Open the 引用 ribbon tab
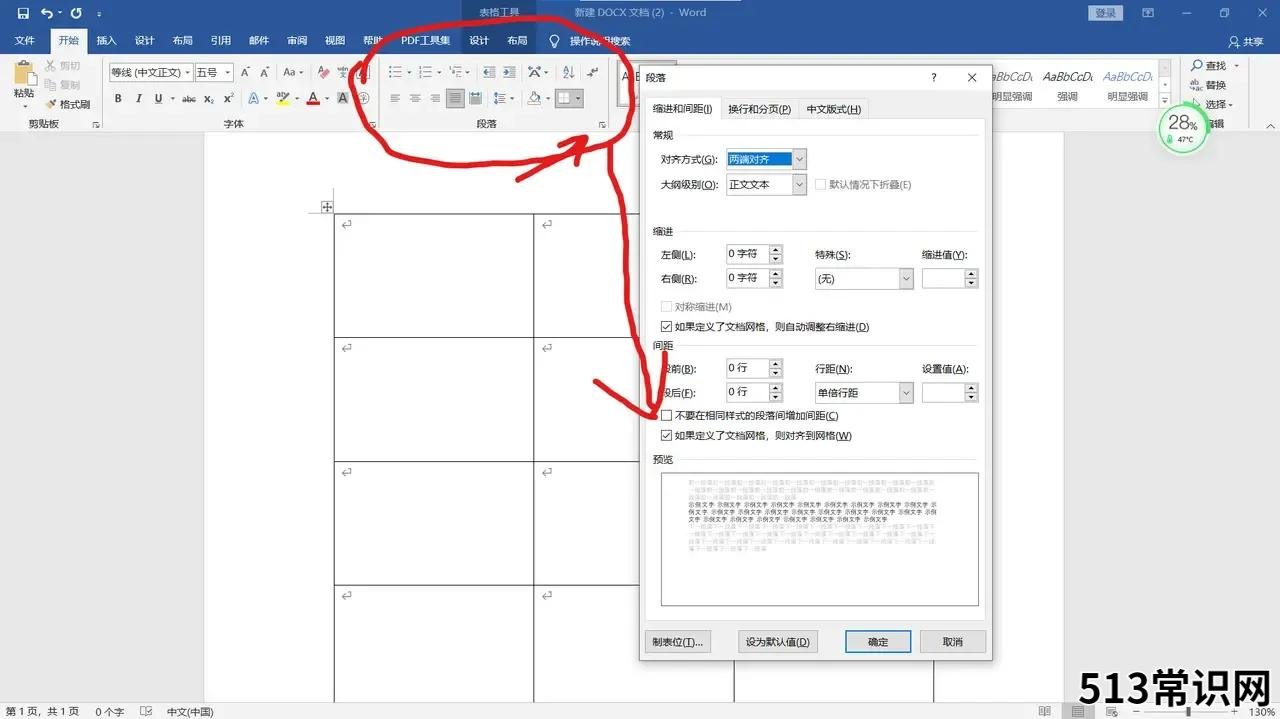 tap(221, 41)
